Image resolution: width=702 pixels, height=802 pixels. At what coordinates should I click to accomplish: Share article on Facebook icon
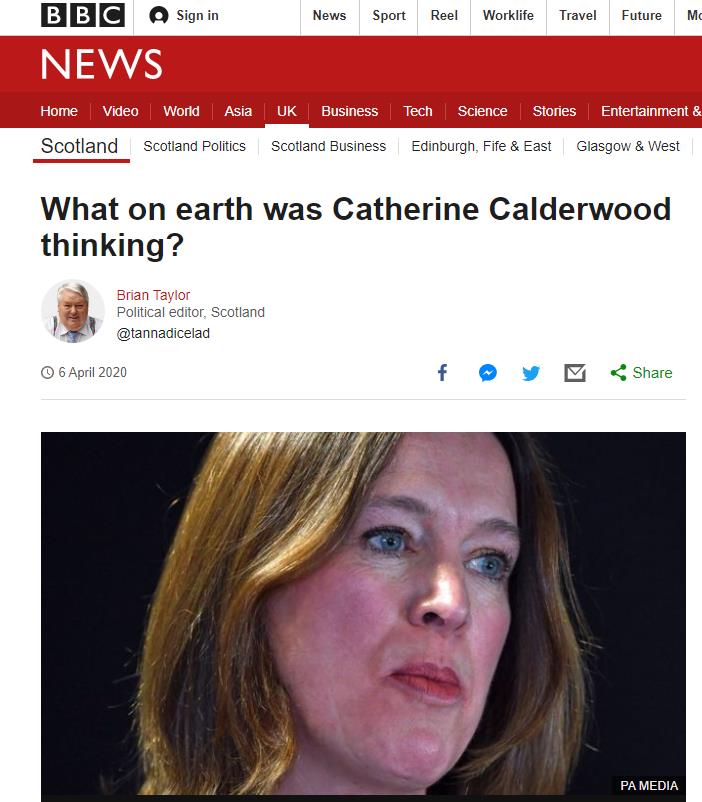443,372
